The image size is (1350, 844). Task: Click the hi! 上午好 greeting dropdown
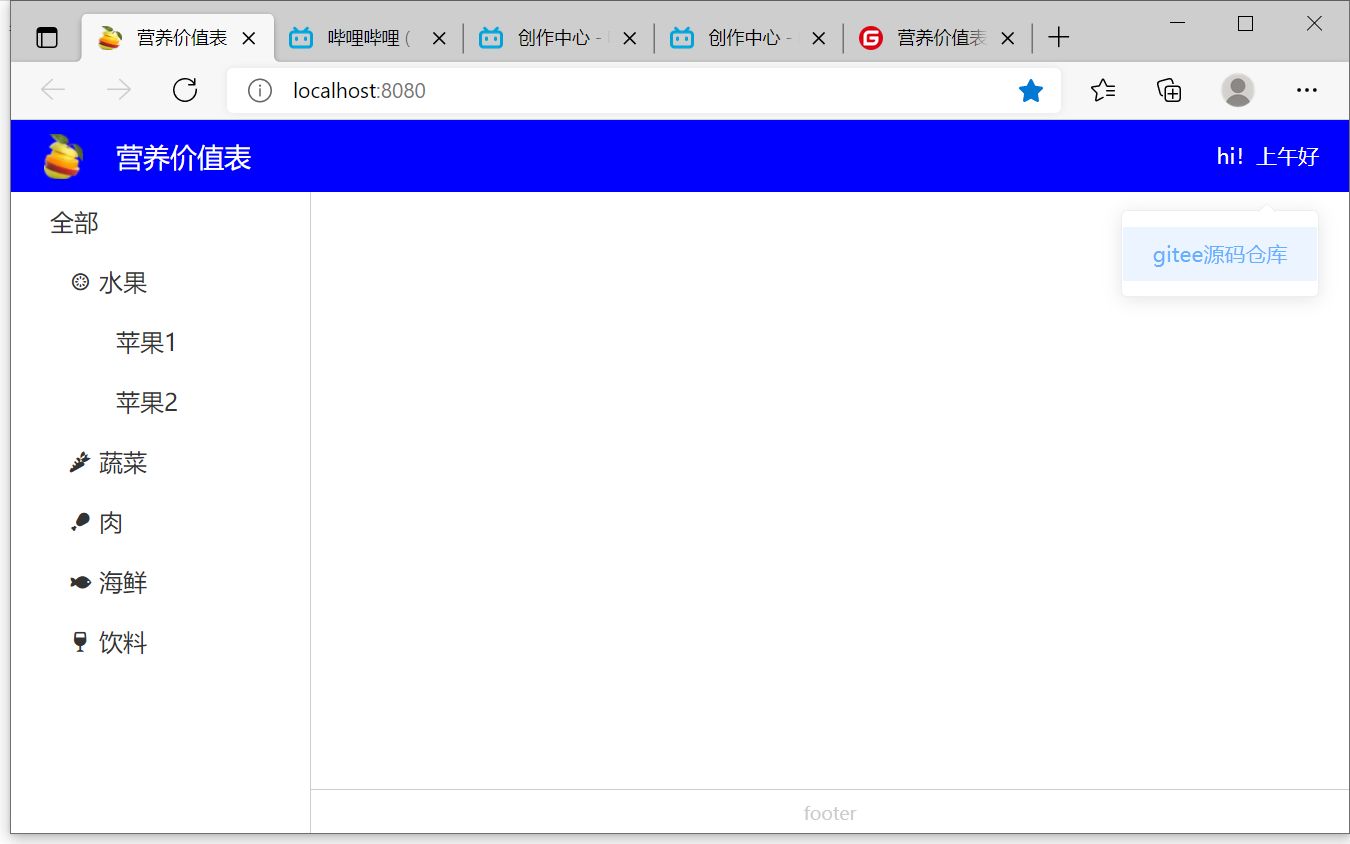(x=1268, y=156)
